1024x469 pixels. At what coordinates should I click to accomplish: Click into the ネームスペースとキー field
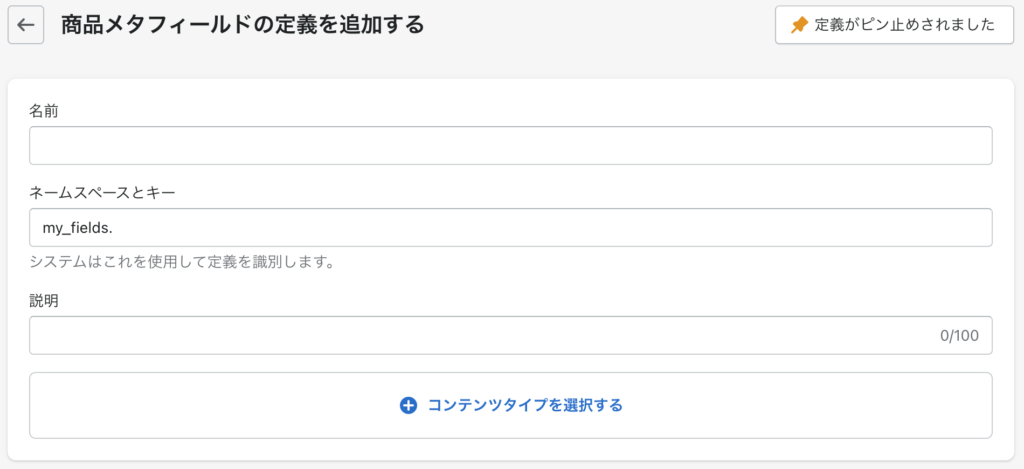tap(511, 227)
